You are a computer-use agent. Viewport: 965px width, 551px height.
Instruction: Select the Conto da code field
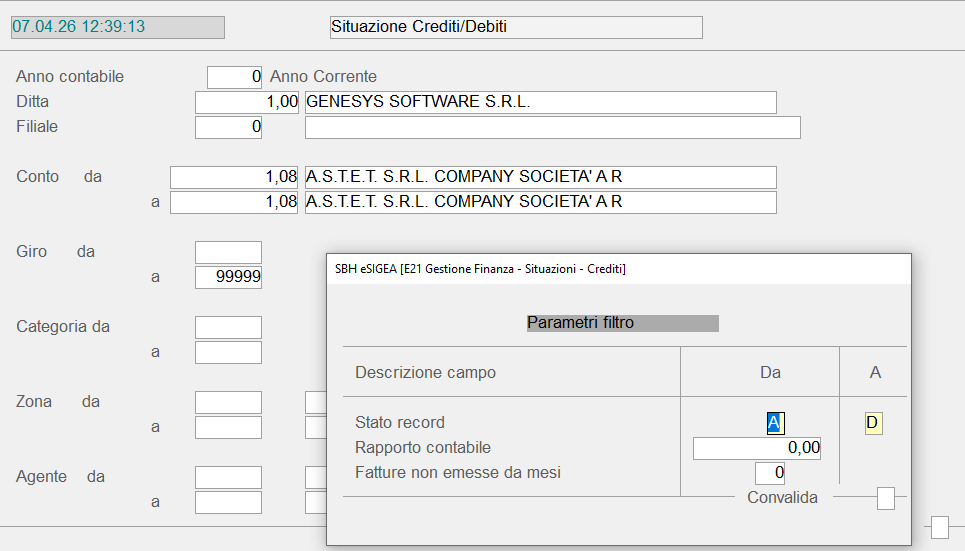(235, 177)
